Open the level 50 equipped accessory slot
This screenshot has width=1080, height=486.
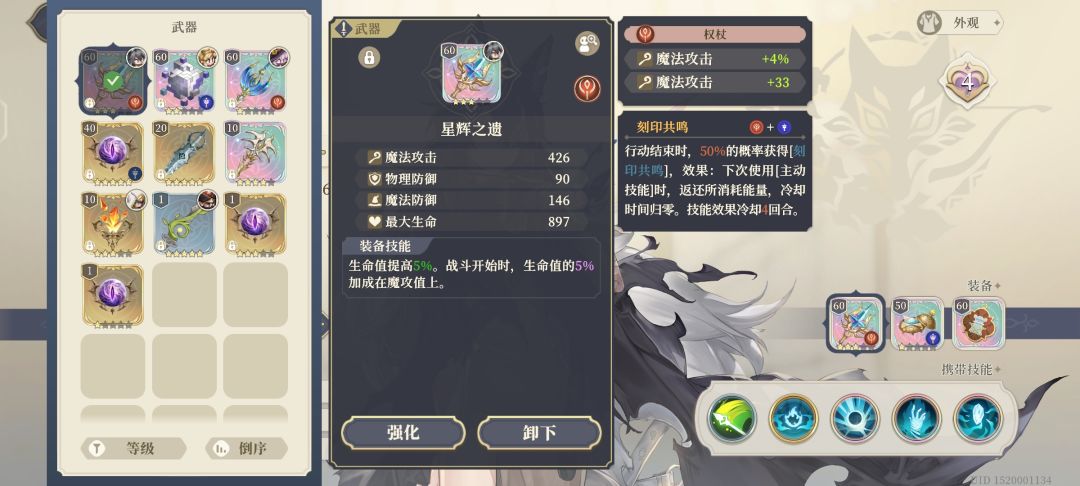pos(917,323)
